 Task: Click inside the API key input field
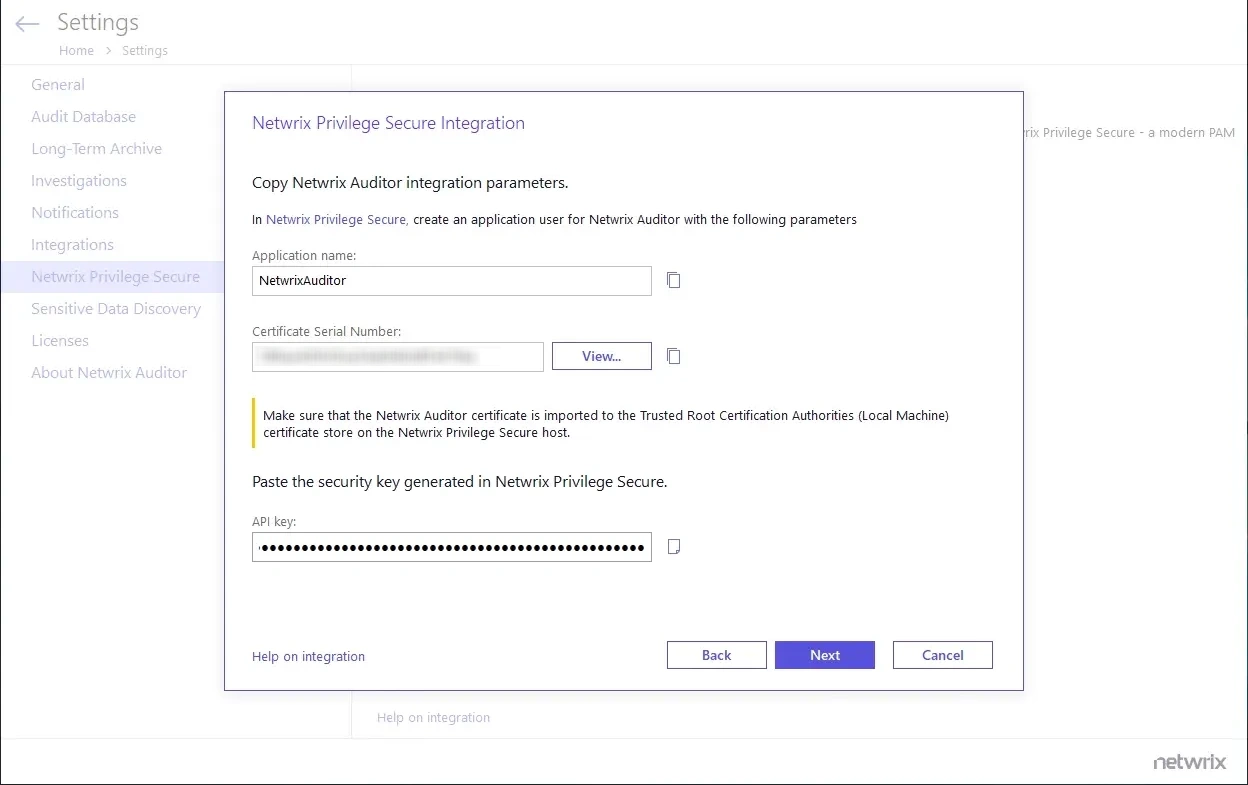(451, 547)
